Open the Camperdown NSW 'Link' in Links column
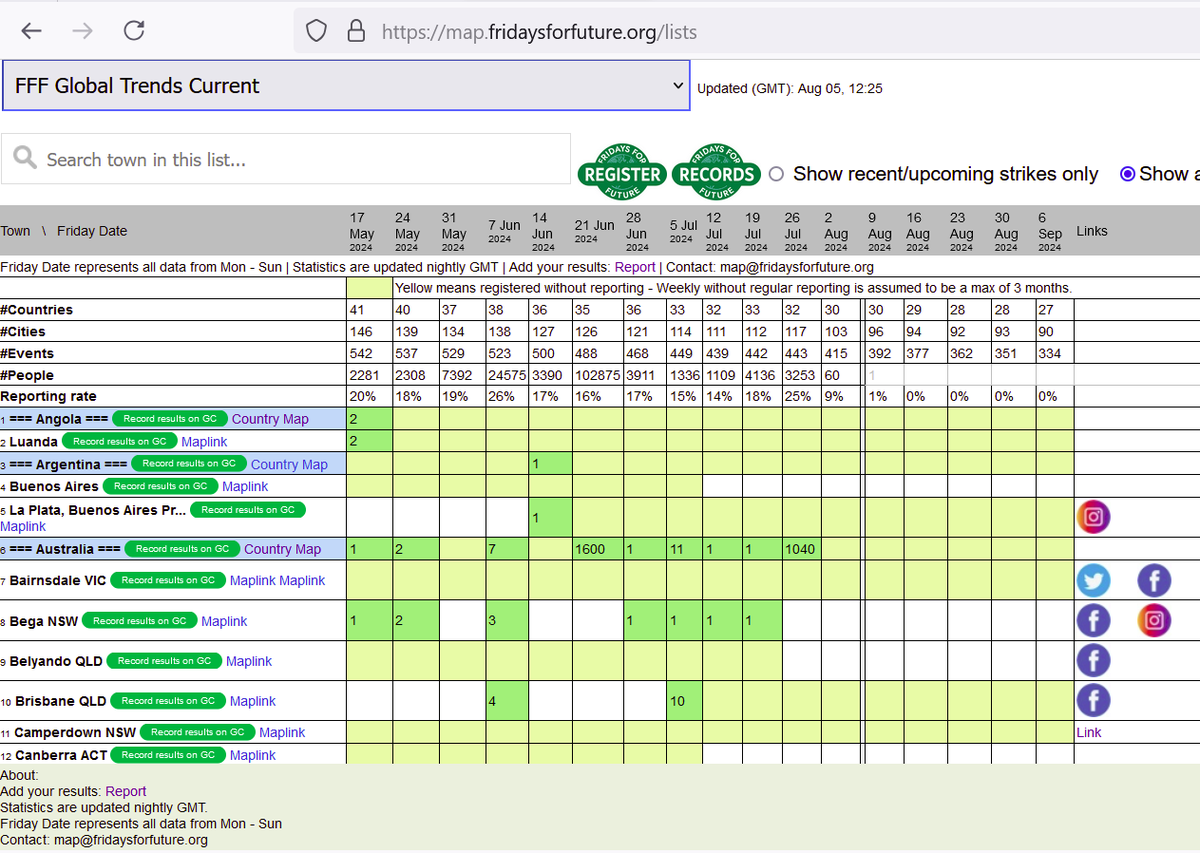Image resolution: width=1200 pixels, height=853 pixels. point(1089,733)
